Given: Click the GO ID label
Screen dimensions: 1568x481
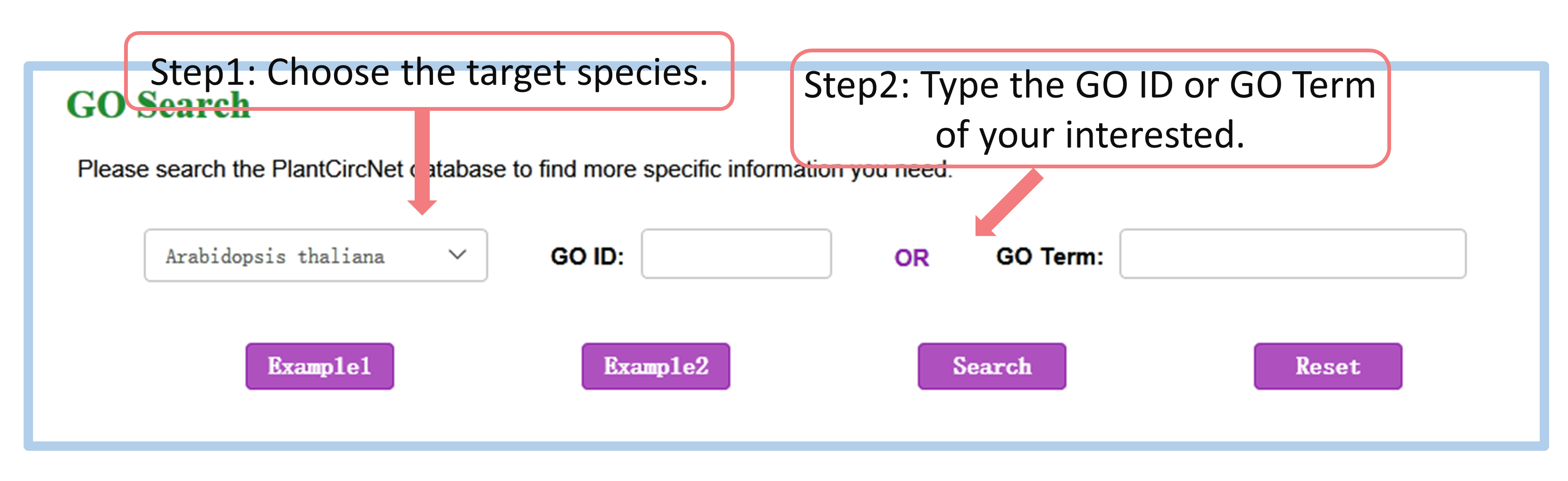Looking at the screenshot, I should [x=587, y=257].
